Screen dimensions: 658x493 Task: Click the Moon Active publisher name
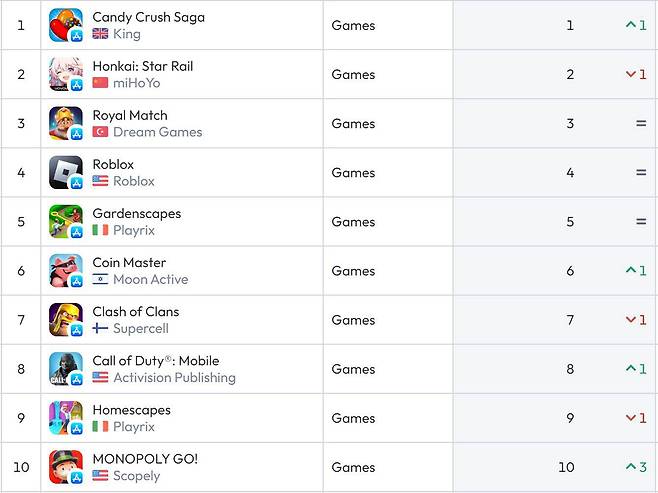click(150, 279)
